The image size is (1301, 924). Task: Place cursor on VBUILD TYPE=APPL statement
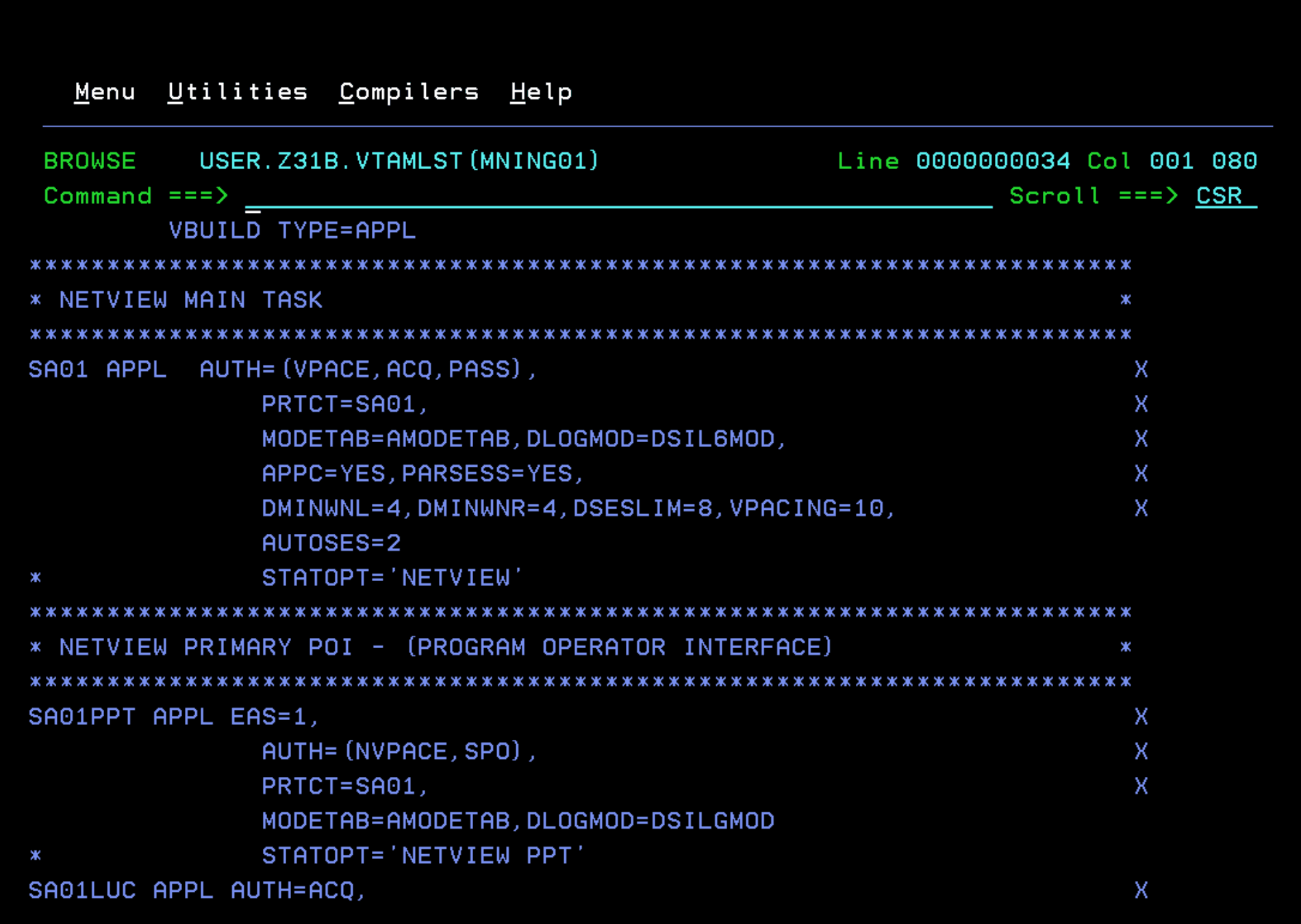click(x=292, y=231)
